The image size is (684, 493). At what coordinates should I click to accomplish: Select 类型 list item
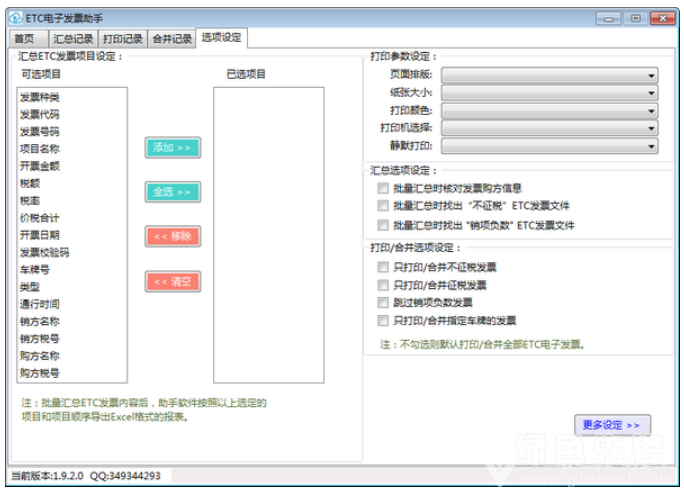click(30, 287)
